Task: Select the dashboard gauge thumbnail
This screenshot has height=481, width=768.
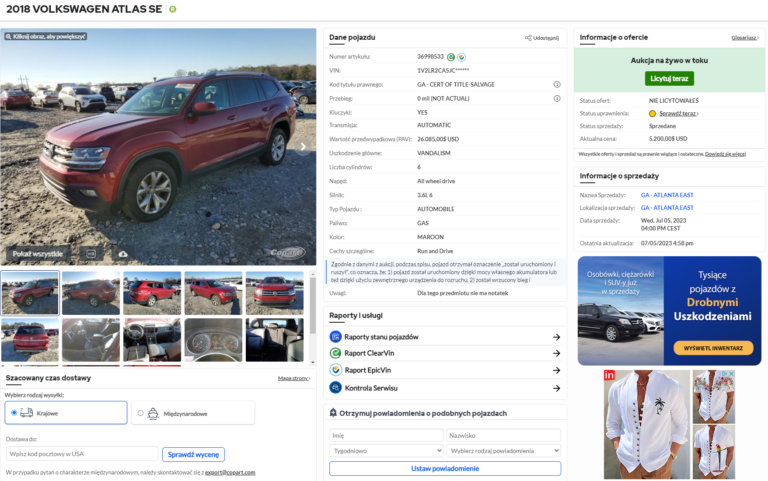Action: (x=213, y=340)
